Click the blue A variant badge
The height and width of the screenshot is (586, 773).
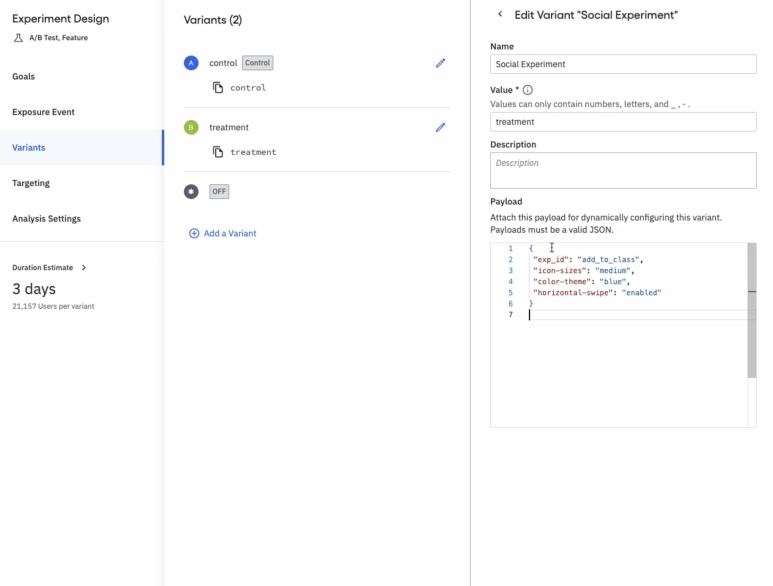(x=191, y=63)
